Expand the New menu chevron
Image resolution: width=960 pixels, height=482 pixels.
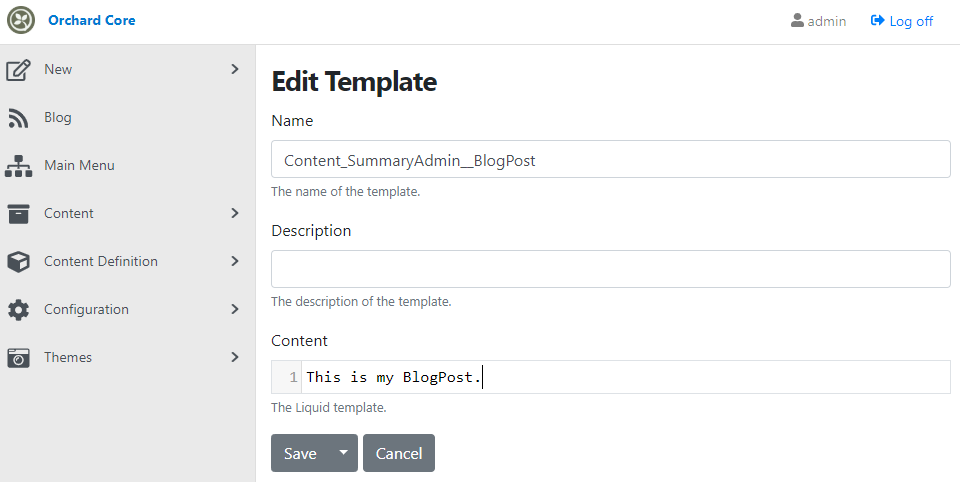pyautogui.click(x=235, y=69)
